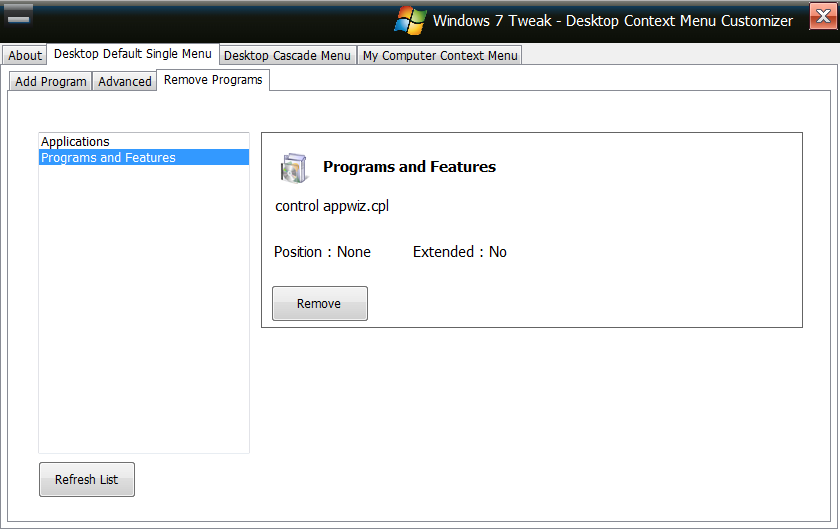Open the About tab
Viewport: 840px width, 530px height.
pos(24,55)
